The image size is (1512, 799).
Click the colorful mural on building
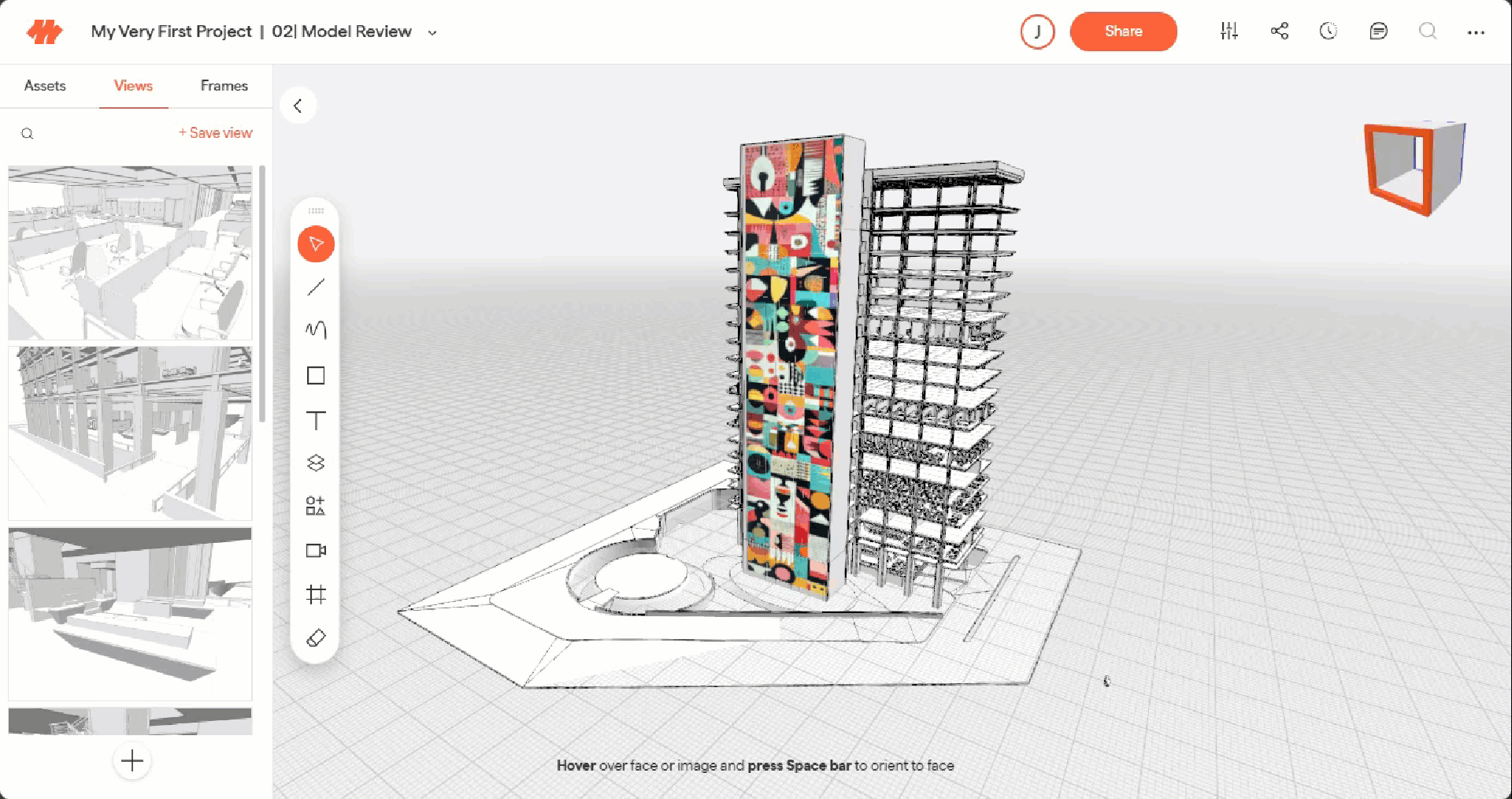tap(790, 366)
